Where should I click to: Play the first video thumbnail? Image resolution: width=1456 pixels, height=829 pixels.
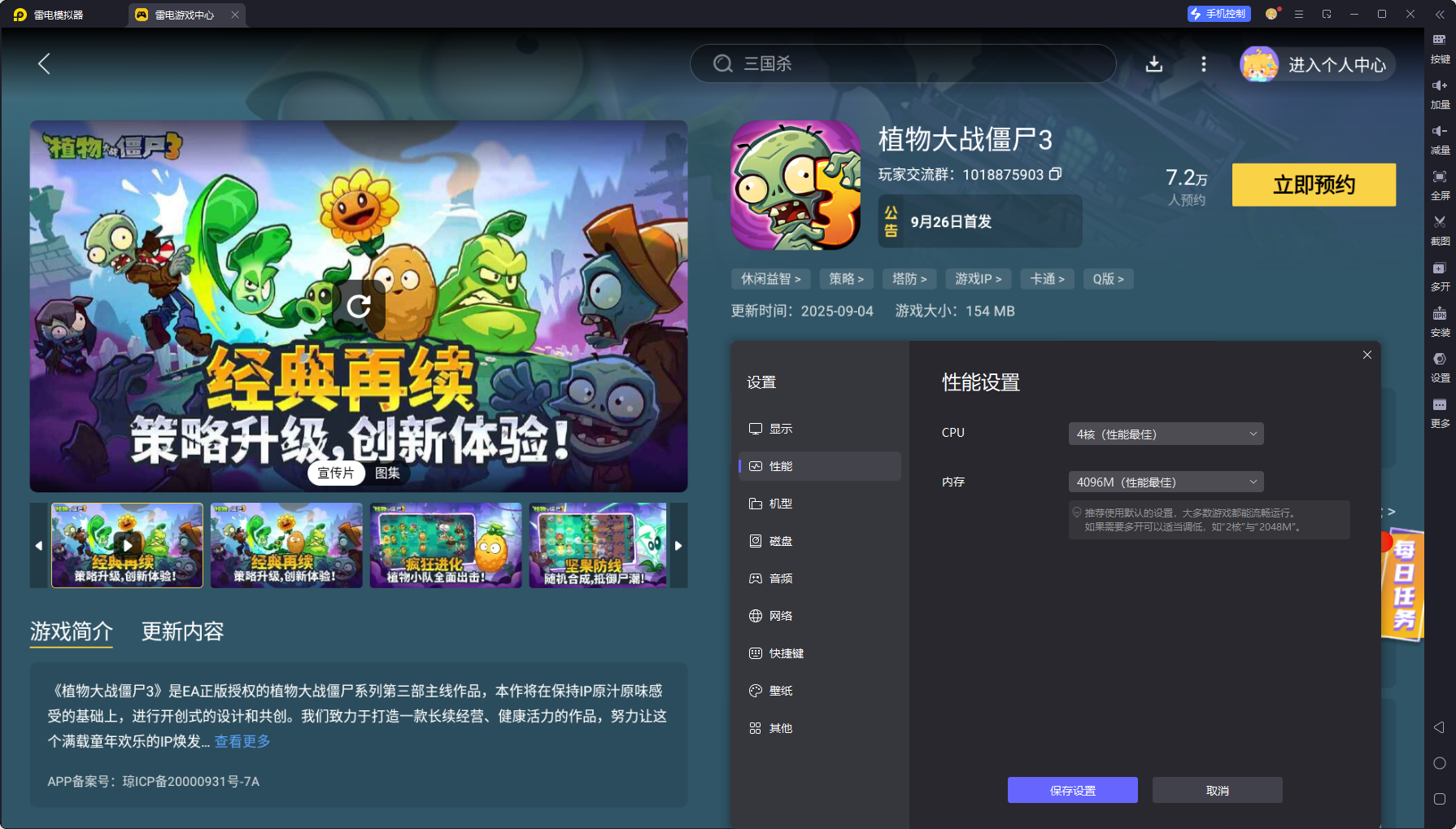click(127, 545)
